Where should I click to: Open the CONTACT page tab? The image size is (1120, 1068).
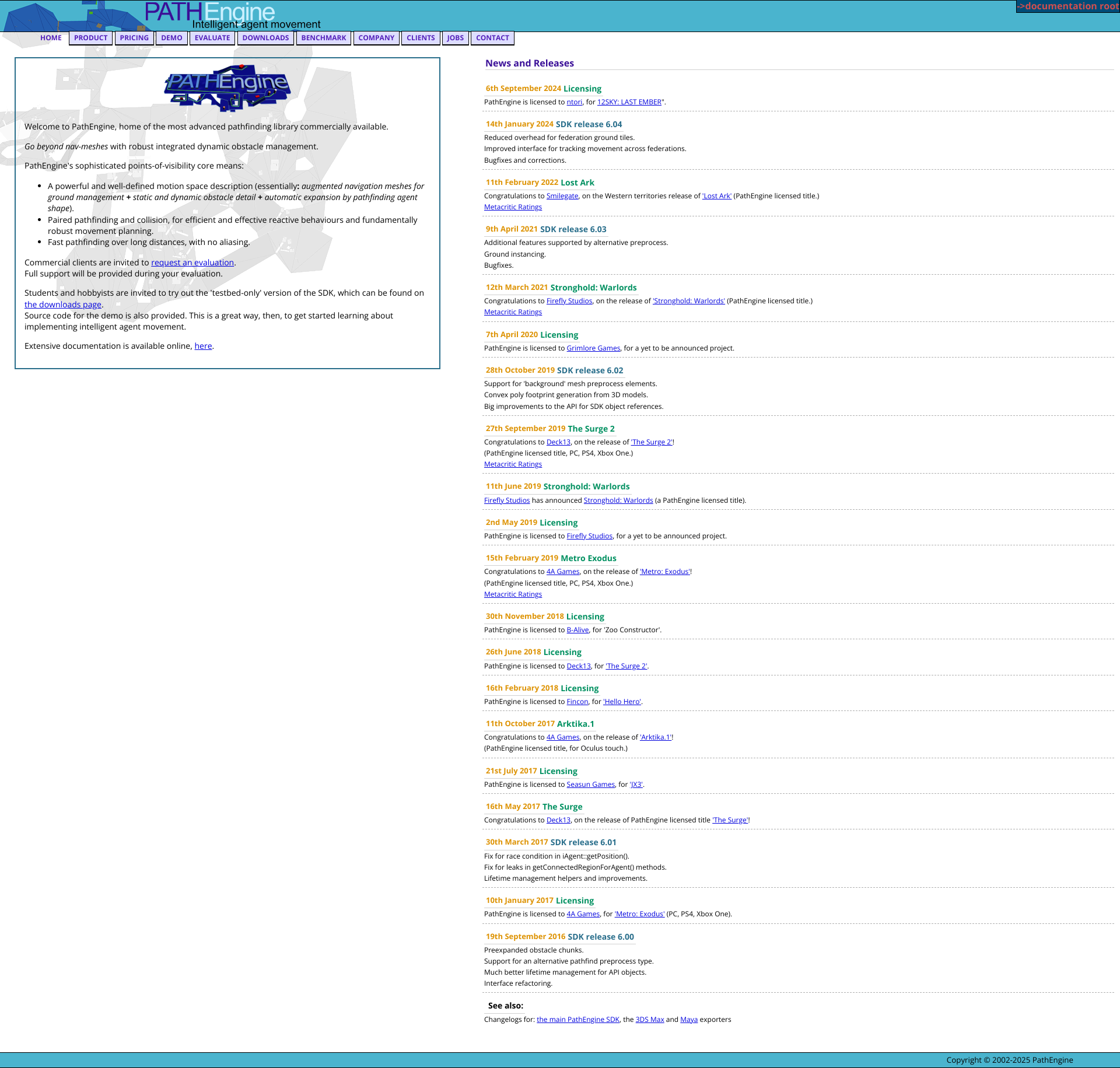492,38
